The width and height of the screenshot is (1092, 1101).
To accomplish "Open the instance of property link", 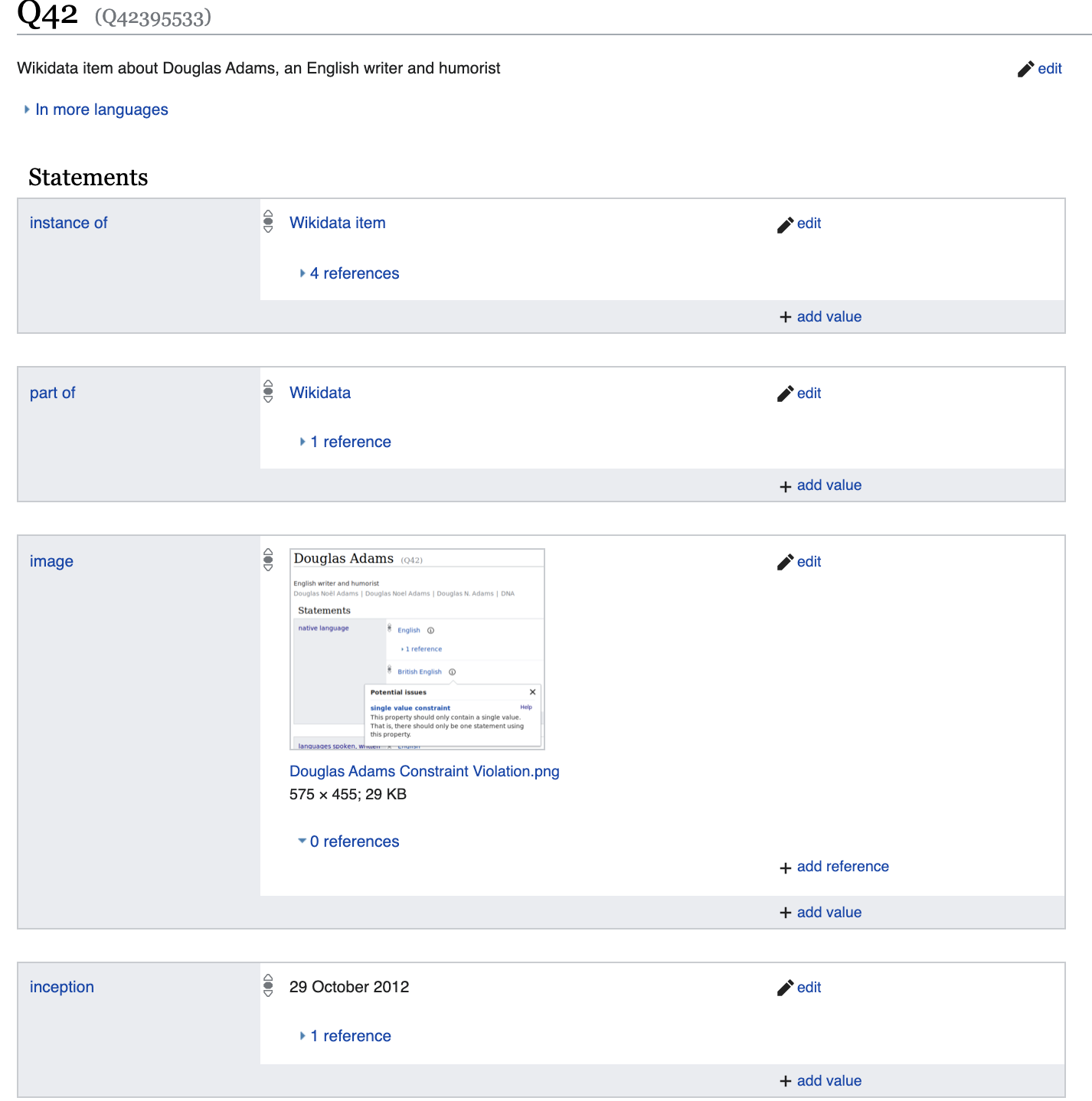I will click(x=68, y=223).
